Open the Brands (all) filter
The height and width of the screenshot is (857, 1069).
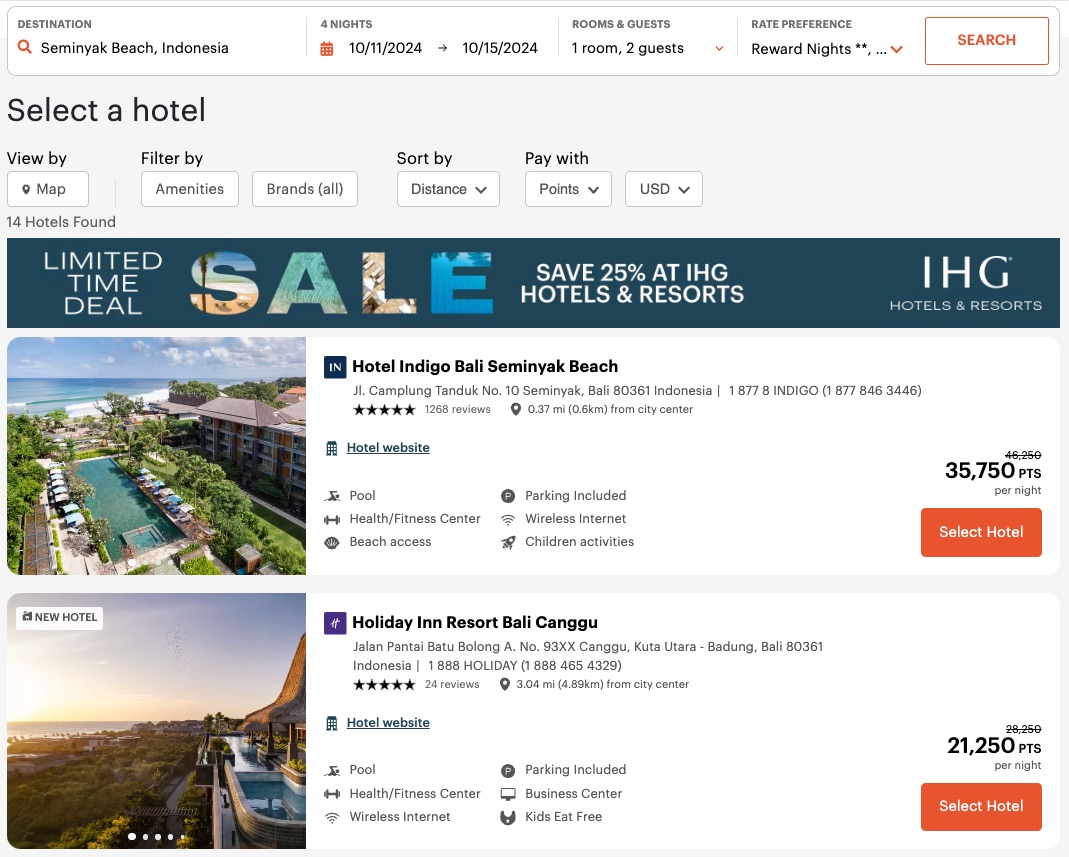point(304,188)
